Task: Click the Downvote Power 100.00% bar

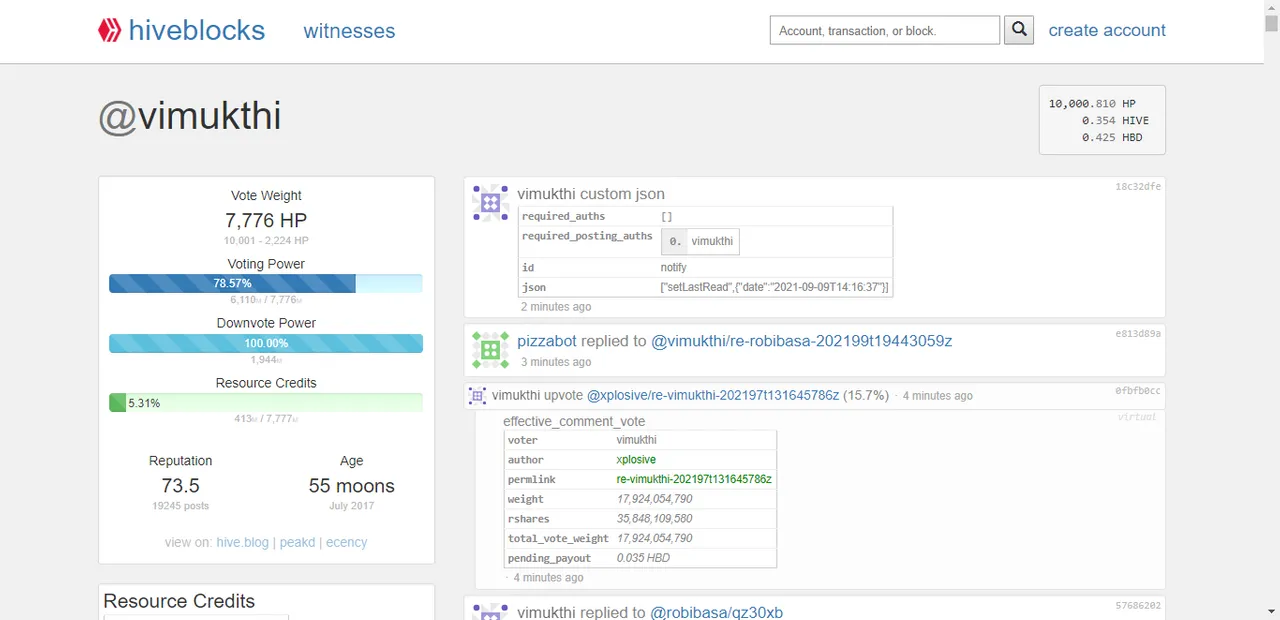Action: click(266, 343)
